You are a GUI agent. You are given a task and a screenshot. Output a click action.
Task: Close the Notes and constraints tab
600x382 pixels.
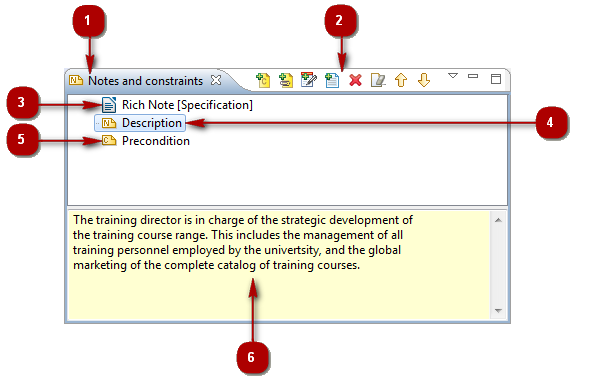tap(216, 80)
